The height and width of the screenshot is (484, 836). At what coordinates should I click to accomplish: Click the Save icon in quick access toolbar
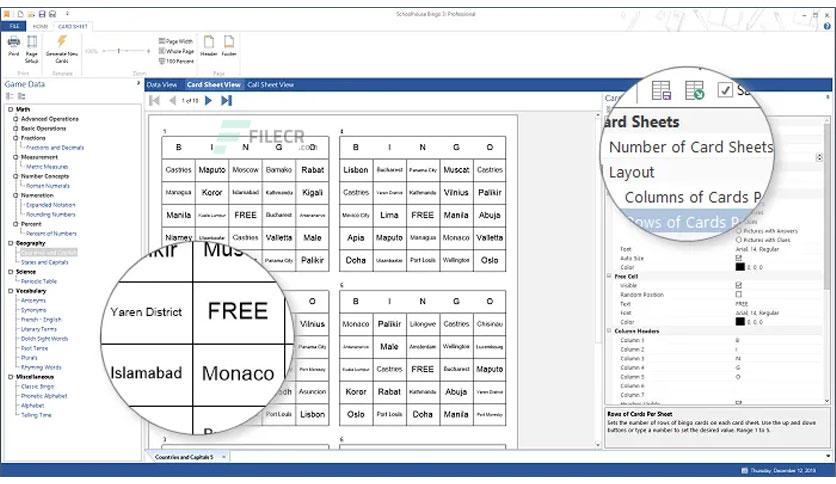42,14
